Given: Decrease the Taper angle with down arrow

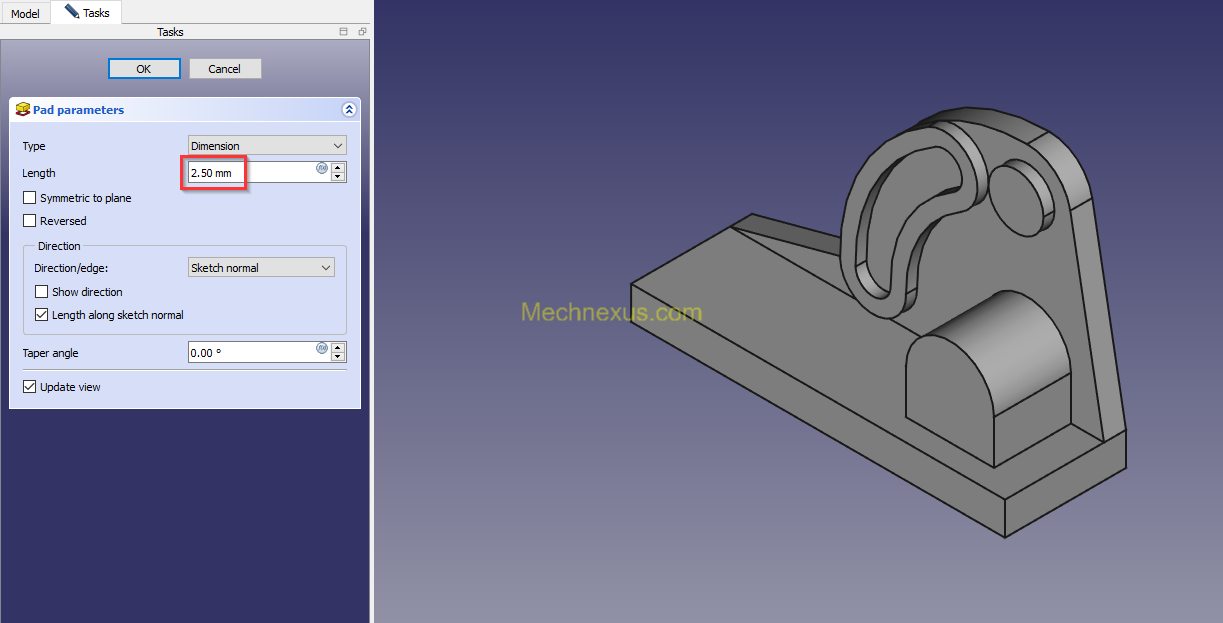Looking at the screenshot, I should (x=338, y=357).
